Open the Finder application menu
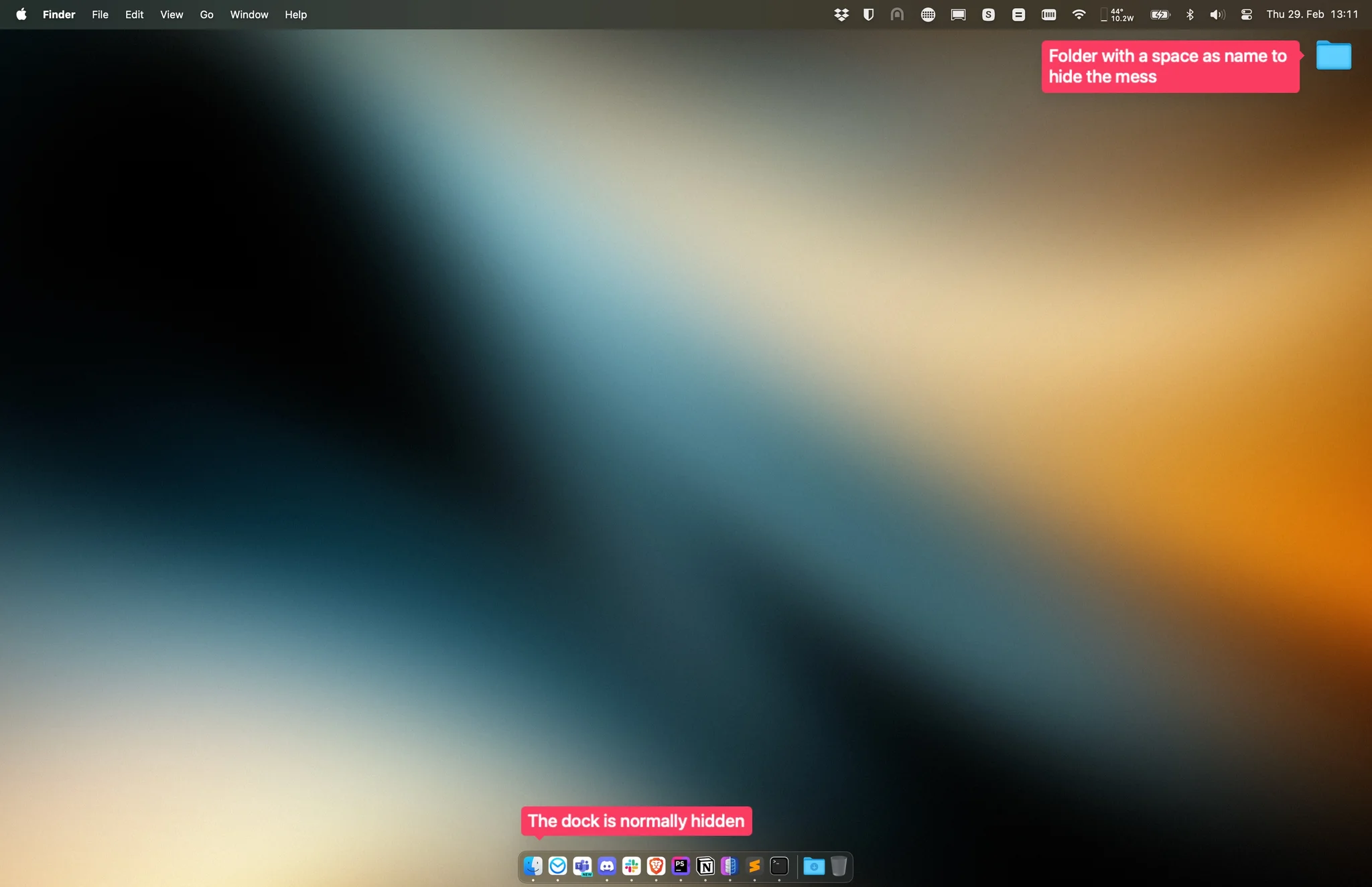Screen dimensions: 1372x887 pyautogui.click(x=59, y=15)
